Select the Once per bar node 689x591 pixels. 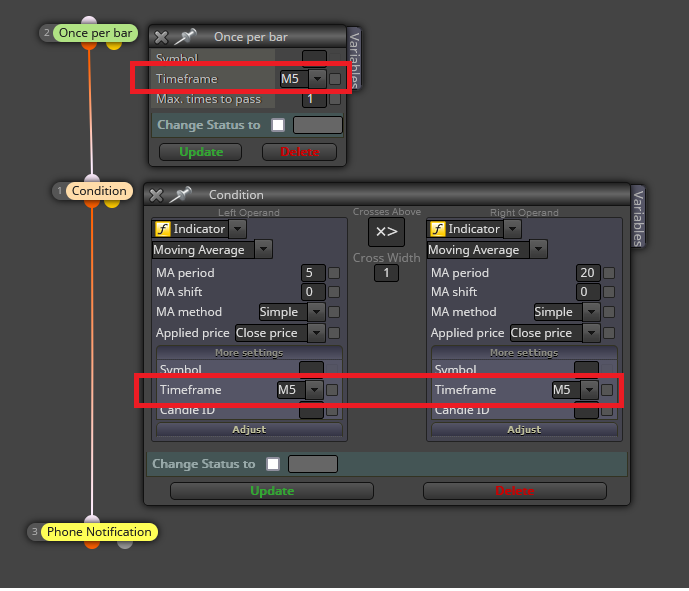coord(95,33)
